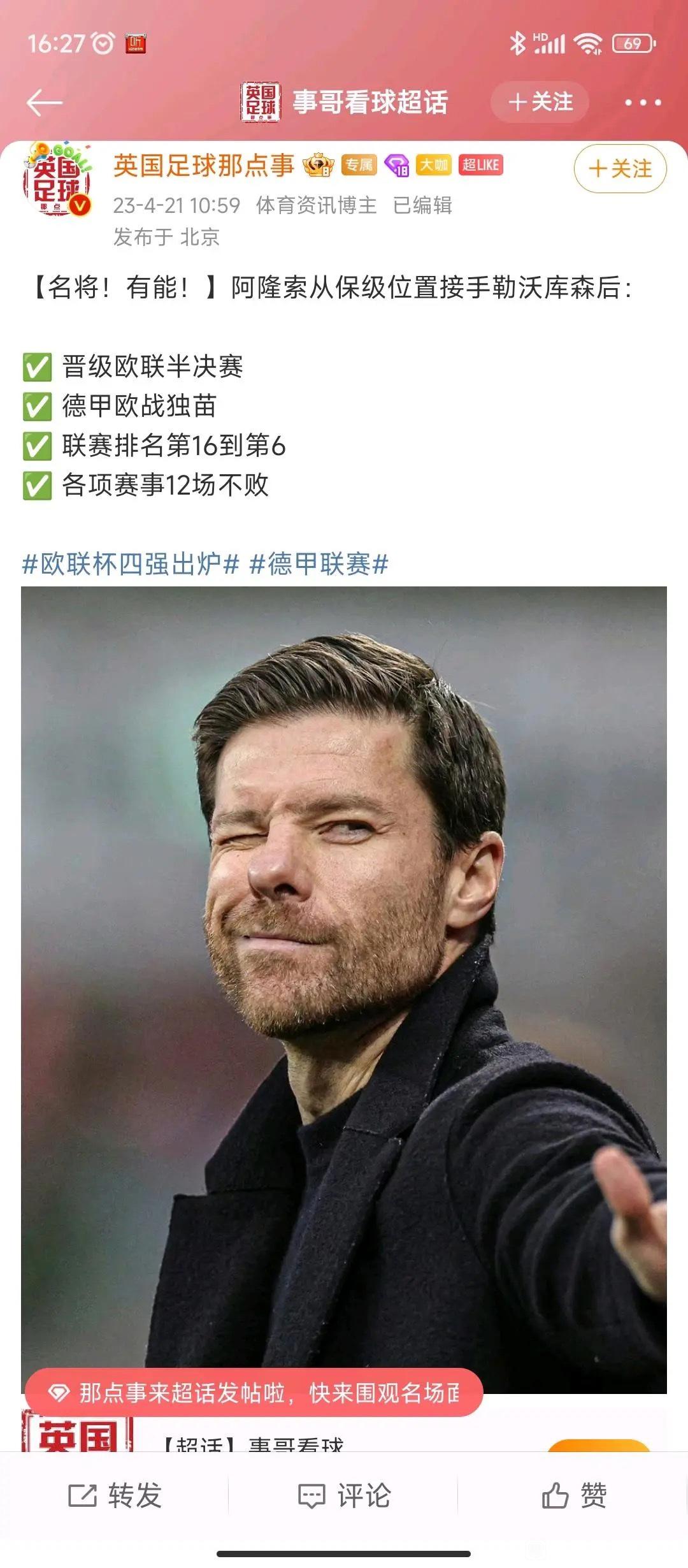This screenshot has width=688, height=1568.
Task: Tap the red 那点事来超话发帖啦 banner
Action: 254,1393
